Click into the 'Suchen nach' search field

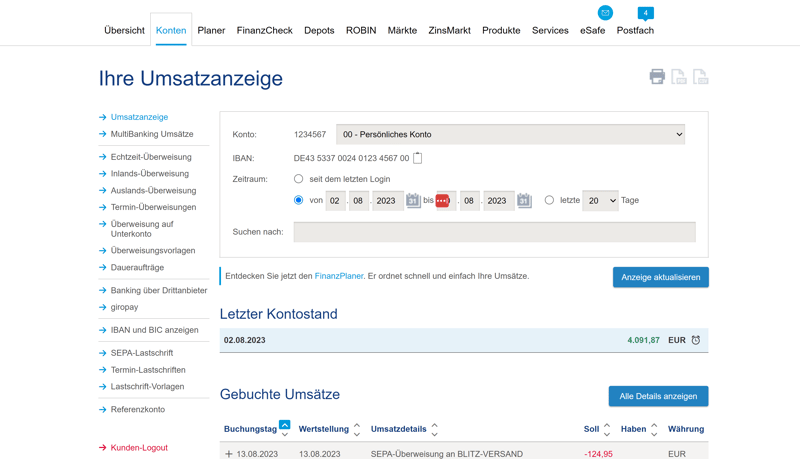(x=494, y=231)
